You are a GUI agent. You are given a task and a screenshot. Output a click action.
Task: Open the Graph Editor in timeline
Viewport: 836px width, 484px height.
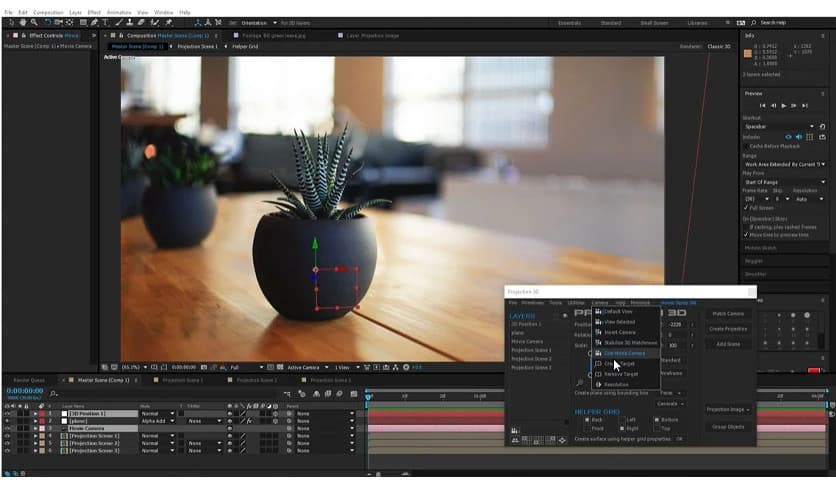tap(354, 393)
